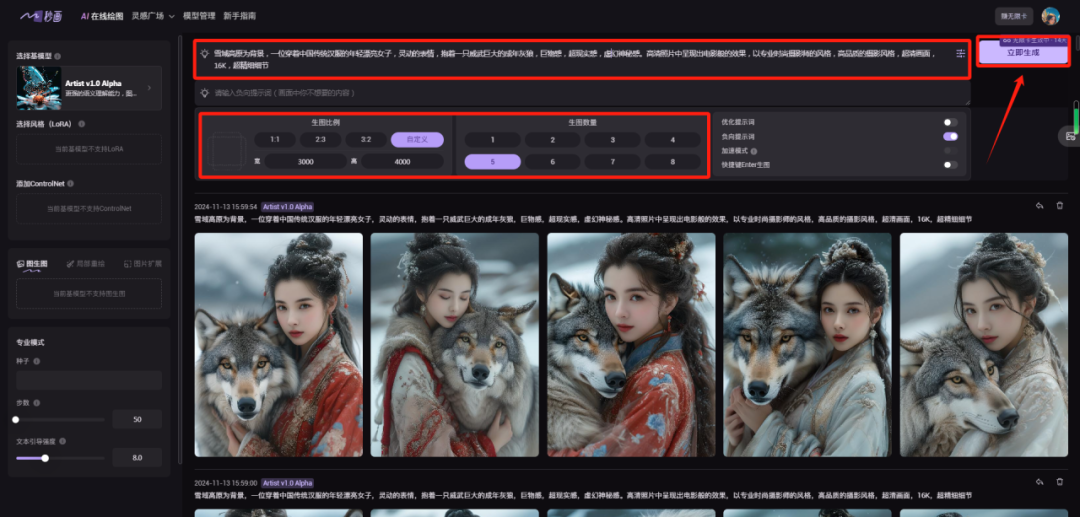Image resolution: width=1080 pixels, height=517 pixels.
Task: Click the timestamp 2024-11-13 15:59:54
Action: (226, 207)
